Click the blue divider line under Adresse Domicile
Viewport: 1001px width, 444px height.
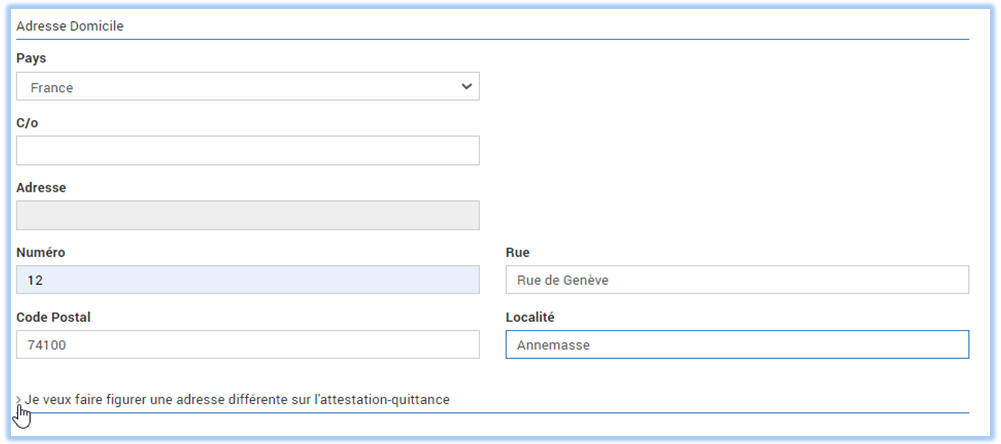[x=493, y=40]
